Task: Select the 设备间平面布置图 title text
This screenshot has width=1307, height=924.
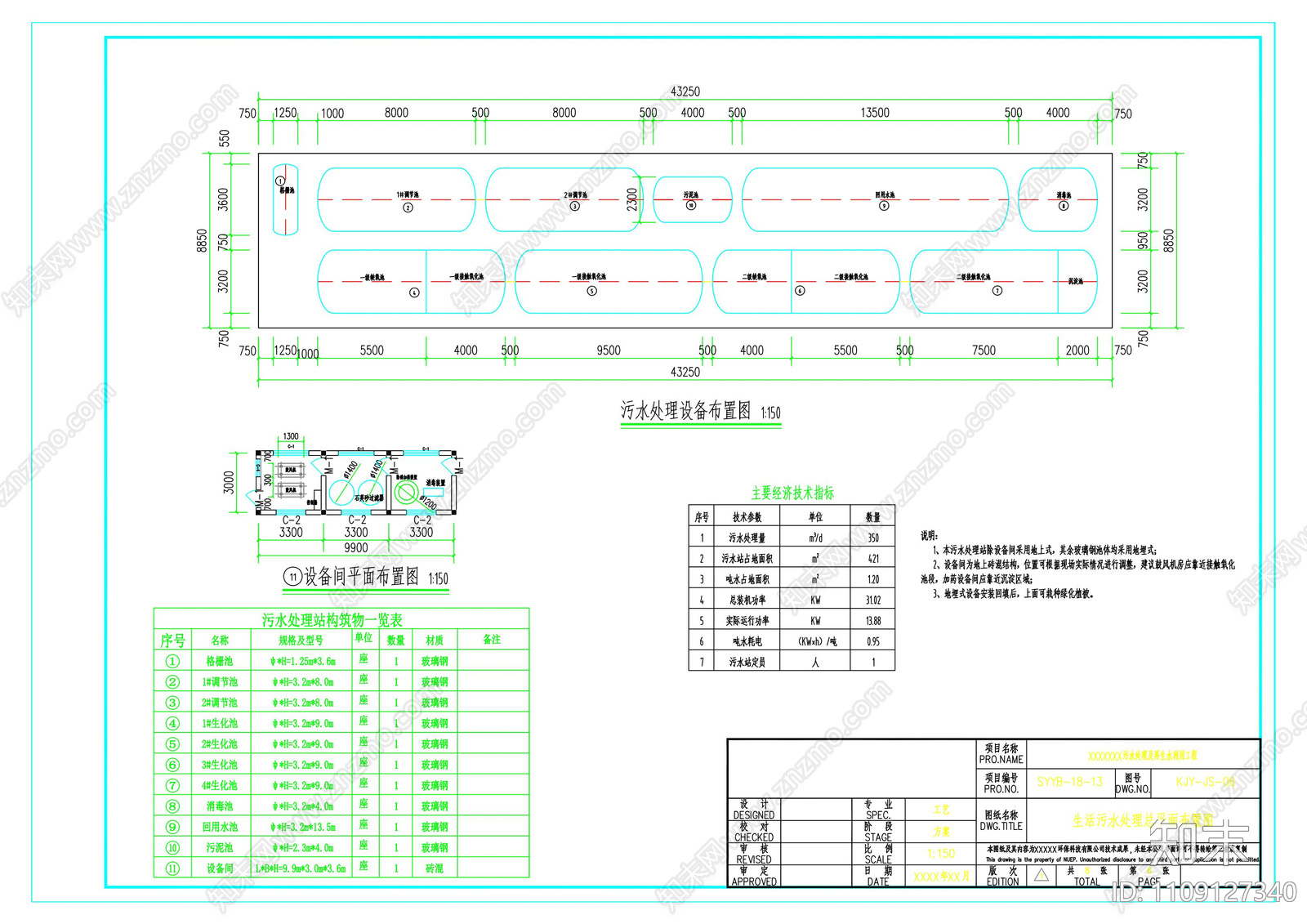Action: pyautogui.click(x=362, y=577)
